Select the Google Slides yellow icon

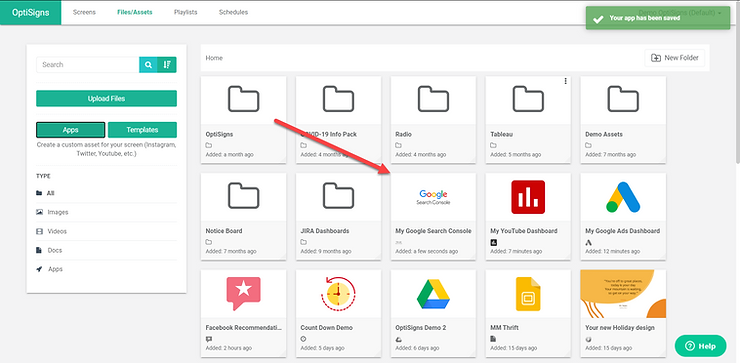click(528, 294)
